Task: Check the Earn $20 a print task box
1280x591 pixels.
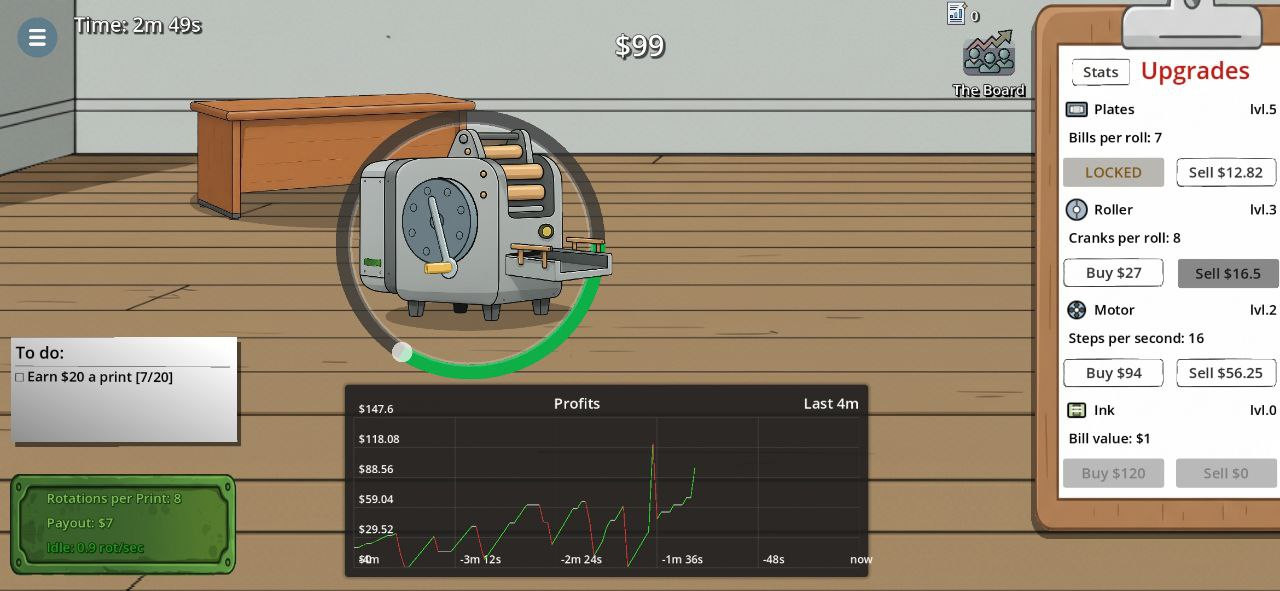Action: (19, 377)
